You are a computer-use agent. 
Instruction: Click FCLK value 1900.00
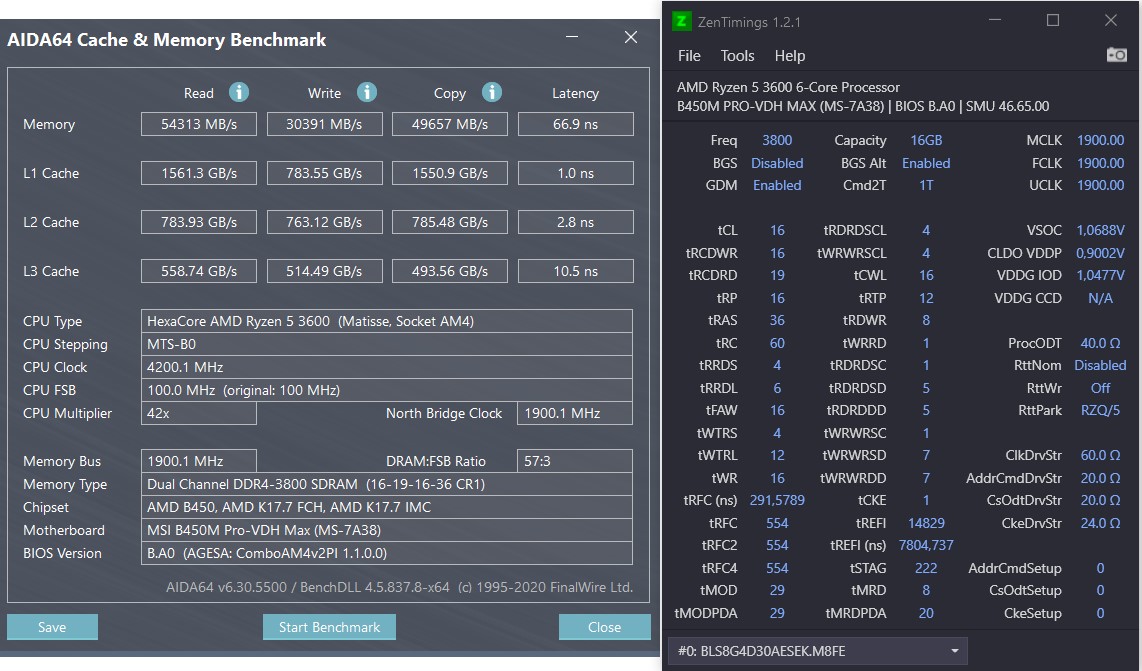(1100, 163)
